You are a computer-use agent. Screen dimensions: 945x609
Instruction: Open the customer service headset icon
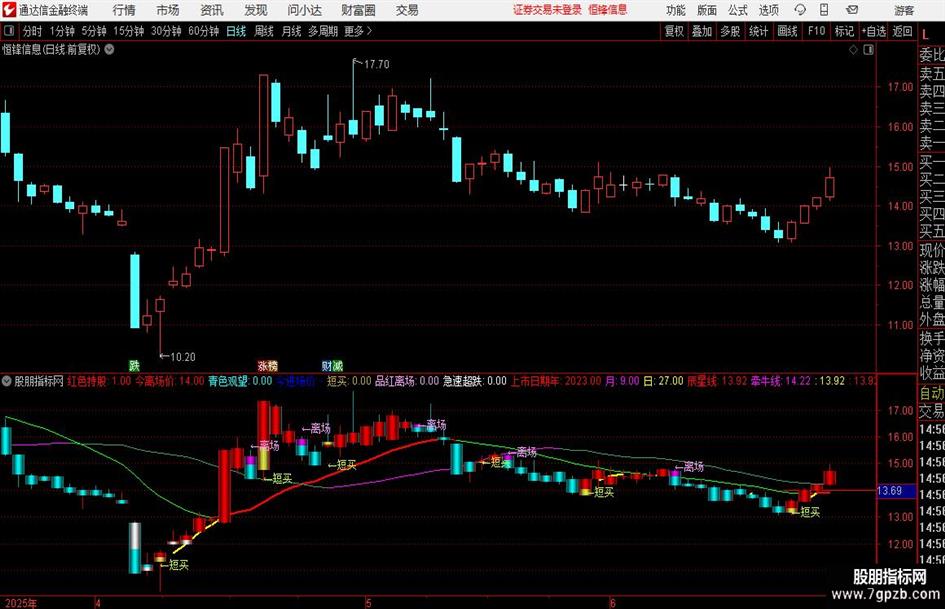(800, 10)
